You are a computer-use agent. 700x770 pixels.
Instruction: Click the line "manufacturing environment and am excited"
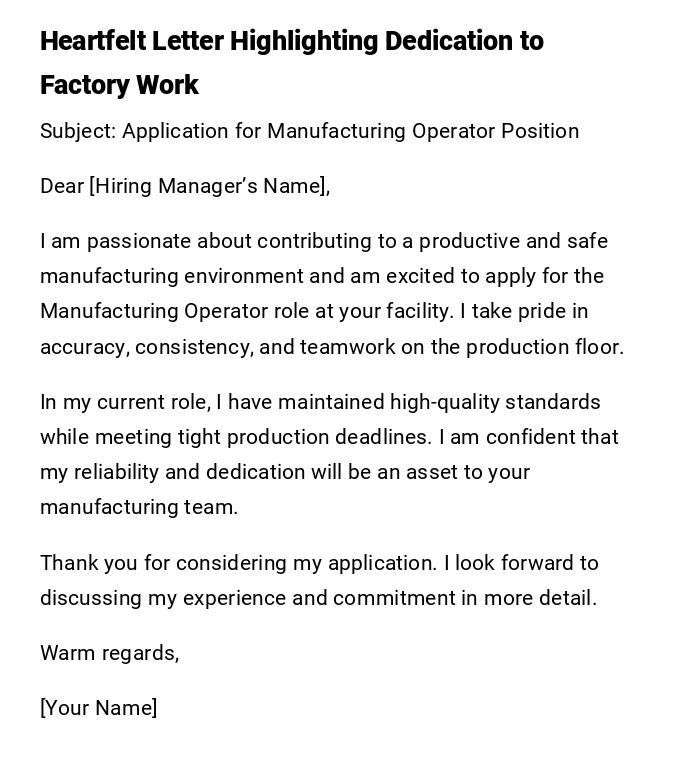[321, 276]
